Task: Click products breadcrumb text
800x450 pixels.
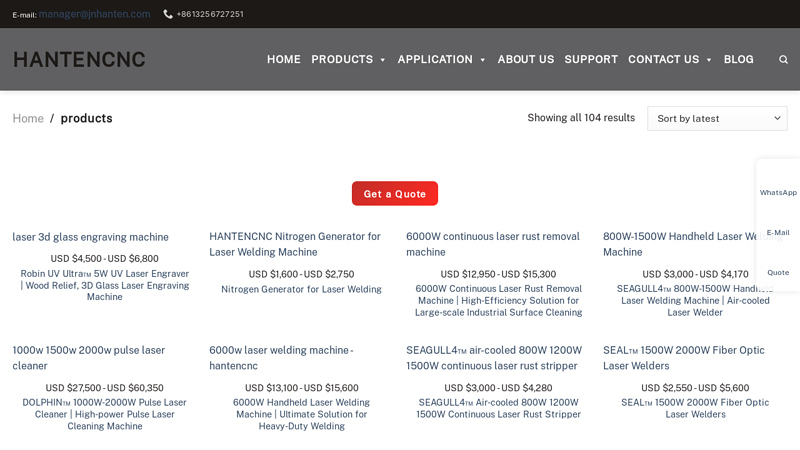Action: [86, 118]
